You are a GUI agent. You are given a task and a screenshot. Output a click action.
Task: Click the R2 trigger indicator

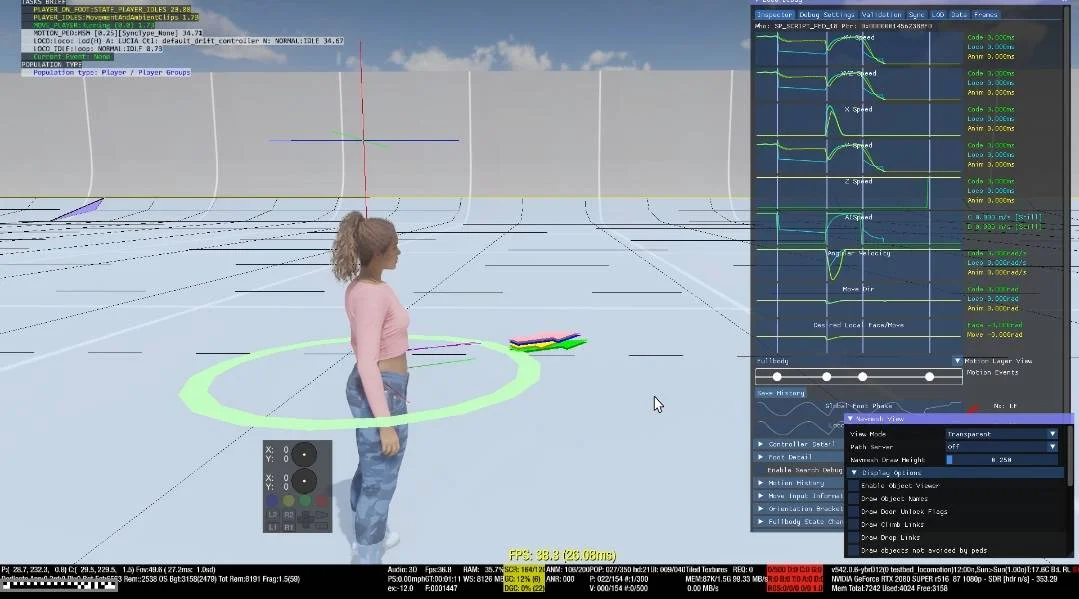point(288,515)
